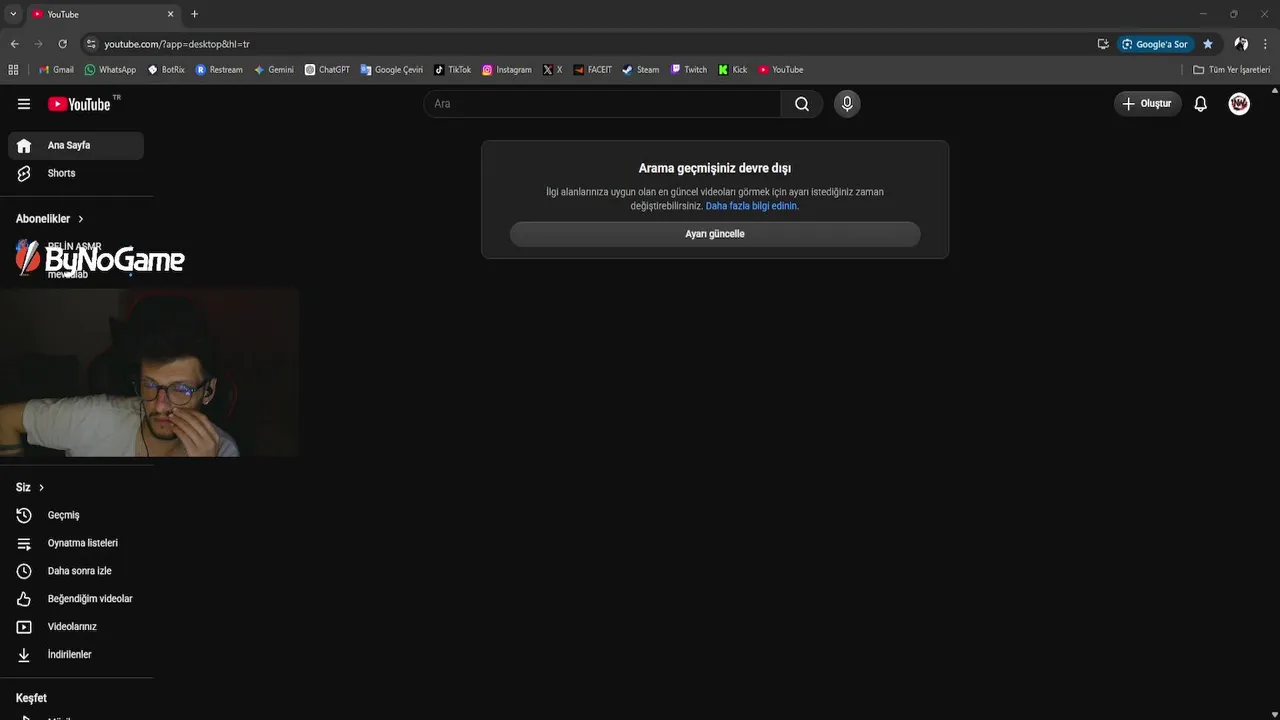Screen dimensions: 1280x720
Task: Open the ChatGPT bookmark
Action: click(x=327, y=70)
